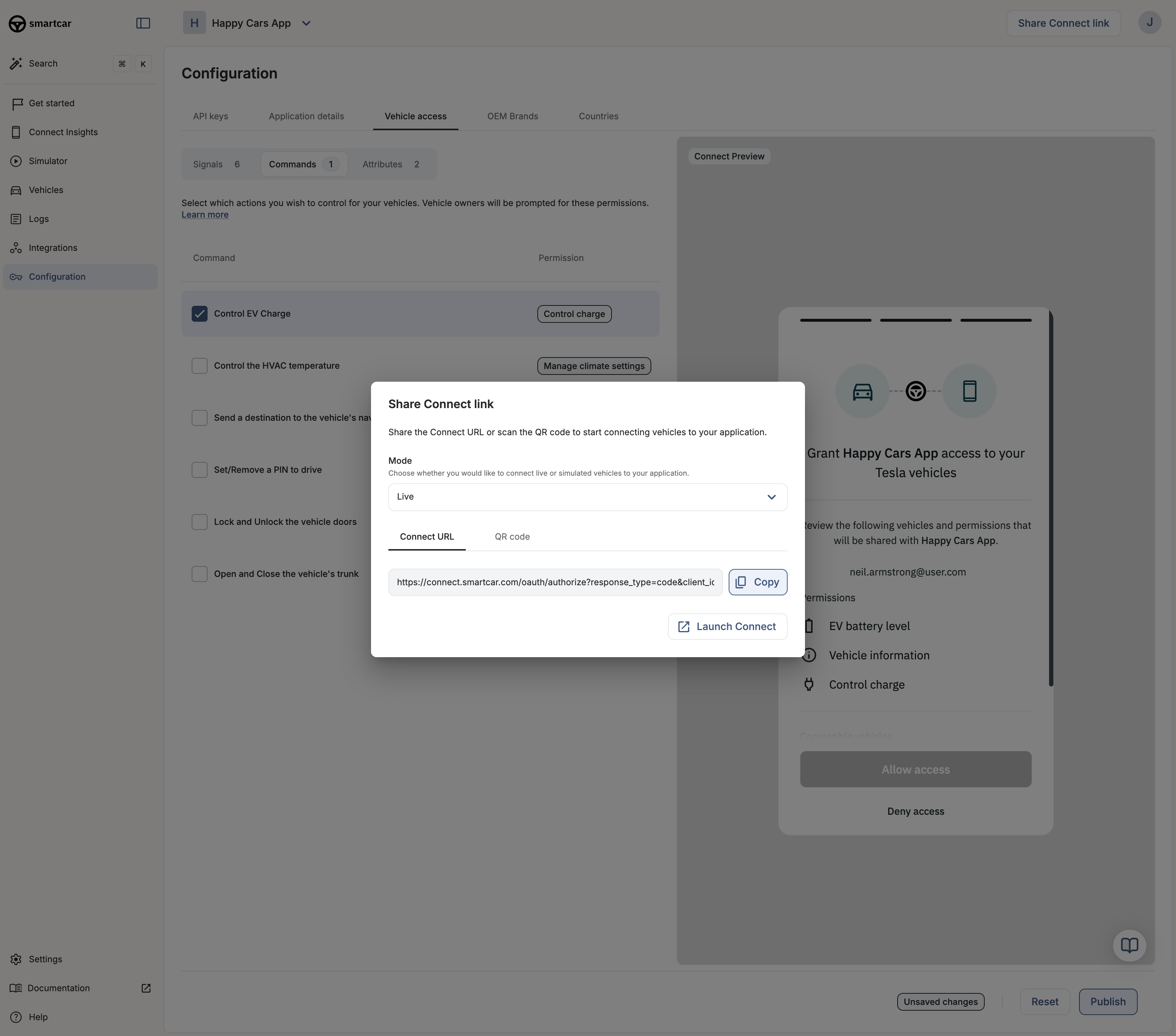Viewport: 1176px width, 1036px height.
Task: Collapse the sidebar panel icon
Action: coord(143,23)
